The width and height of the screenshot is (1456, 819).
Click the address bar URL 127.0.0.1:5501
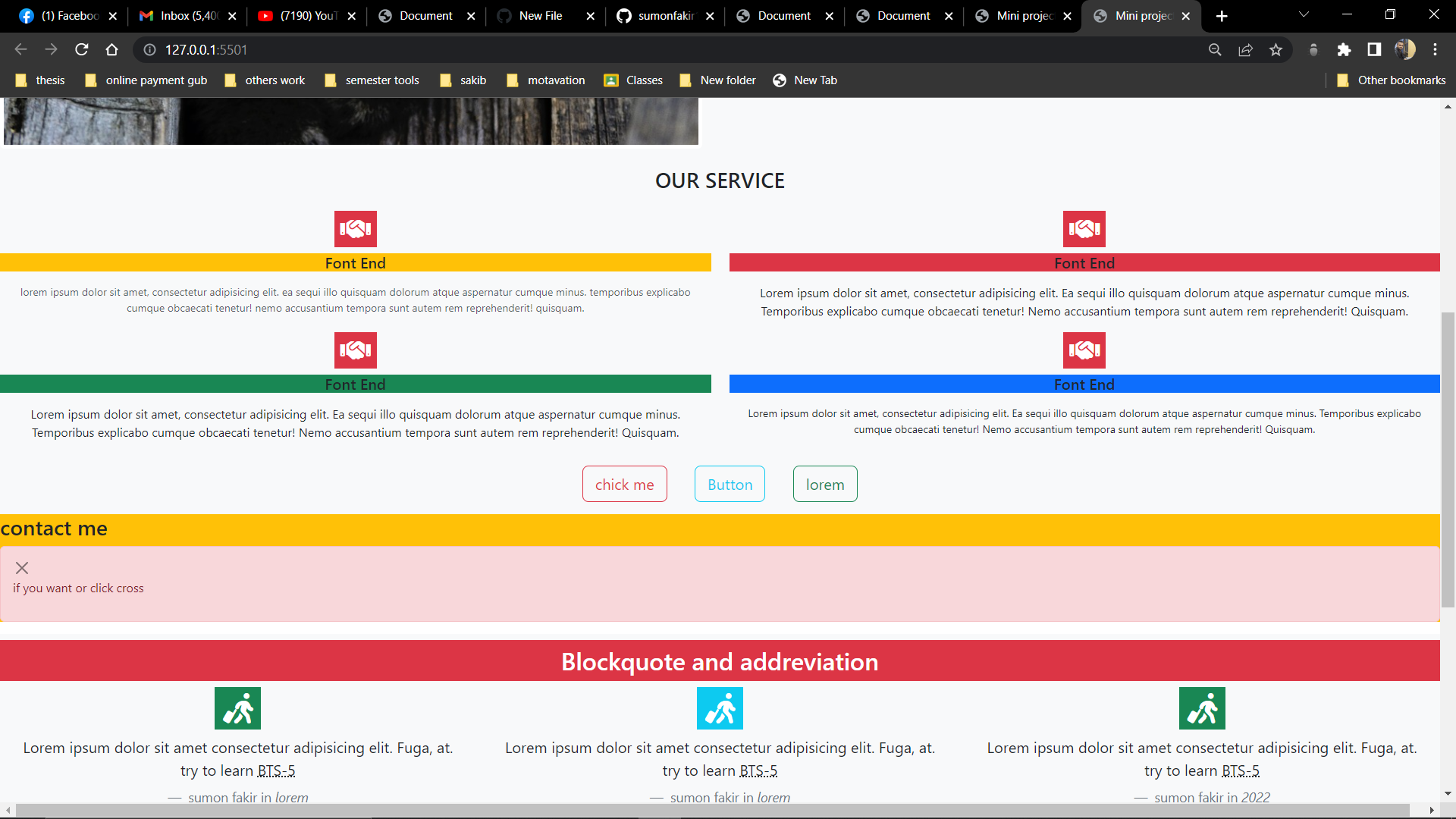point(206,49)
